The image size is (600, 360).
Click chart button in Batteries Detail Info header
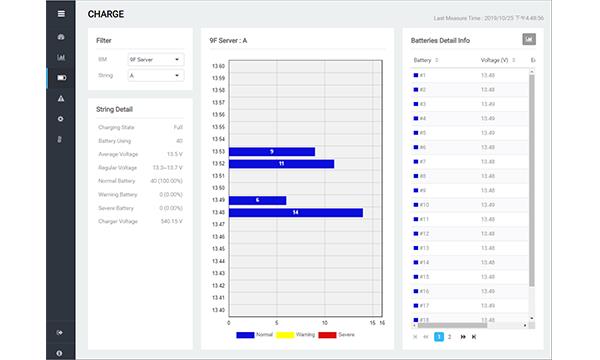click(529, 39)
